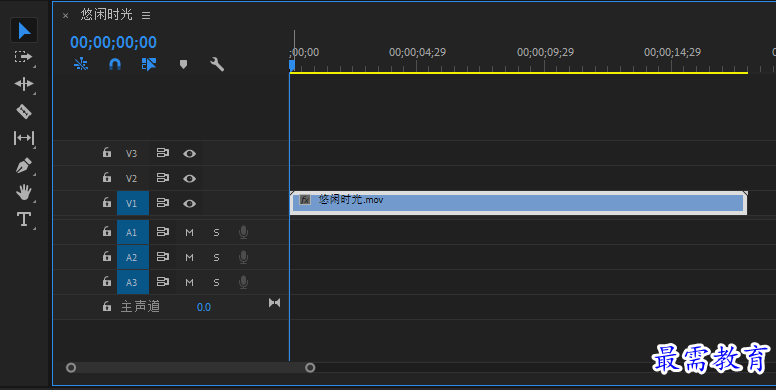This screenshot has width=776, height=390.
Task: Click the timeline zoom scrollbar bar
Action: (191, 368)
